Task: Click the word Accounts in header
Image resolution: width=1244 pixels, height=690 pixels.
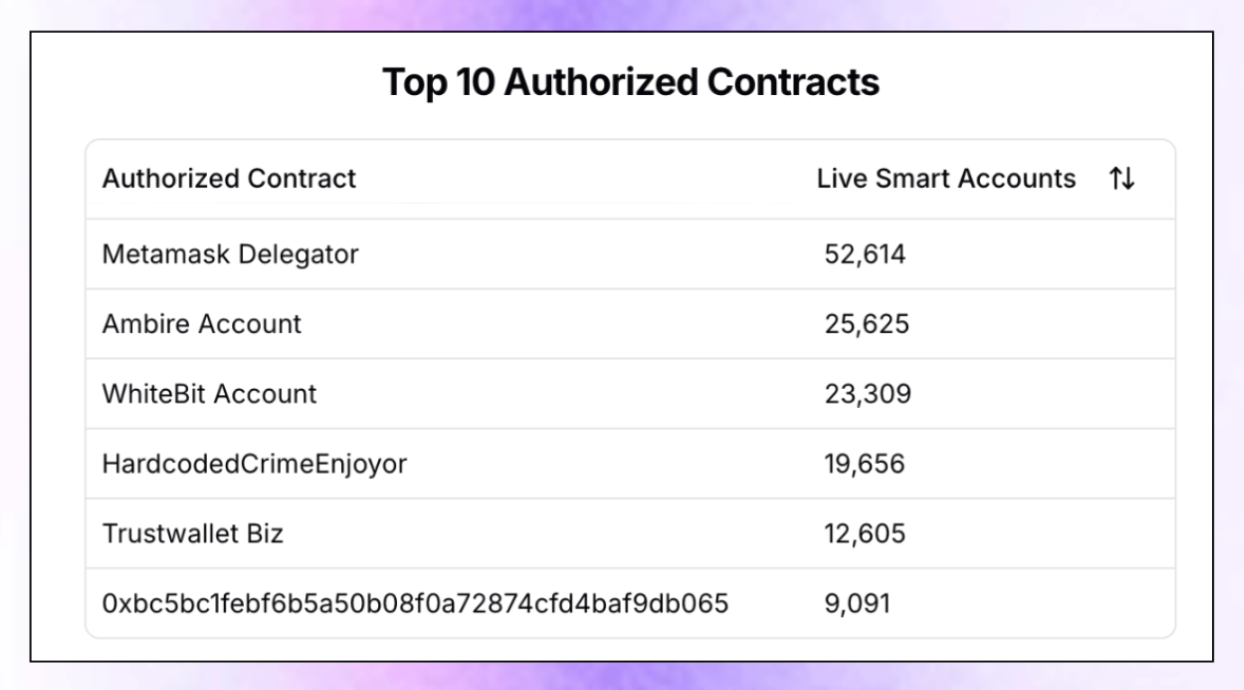Action: point(1017,179)
